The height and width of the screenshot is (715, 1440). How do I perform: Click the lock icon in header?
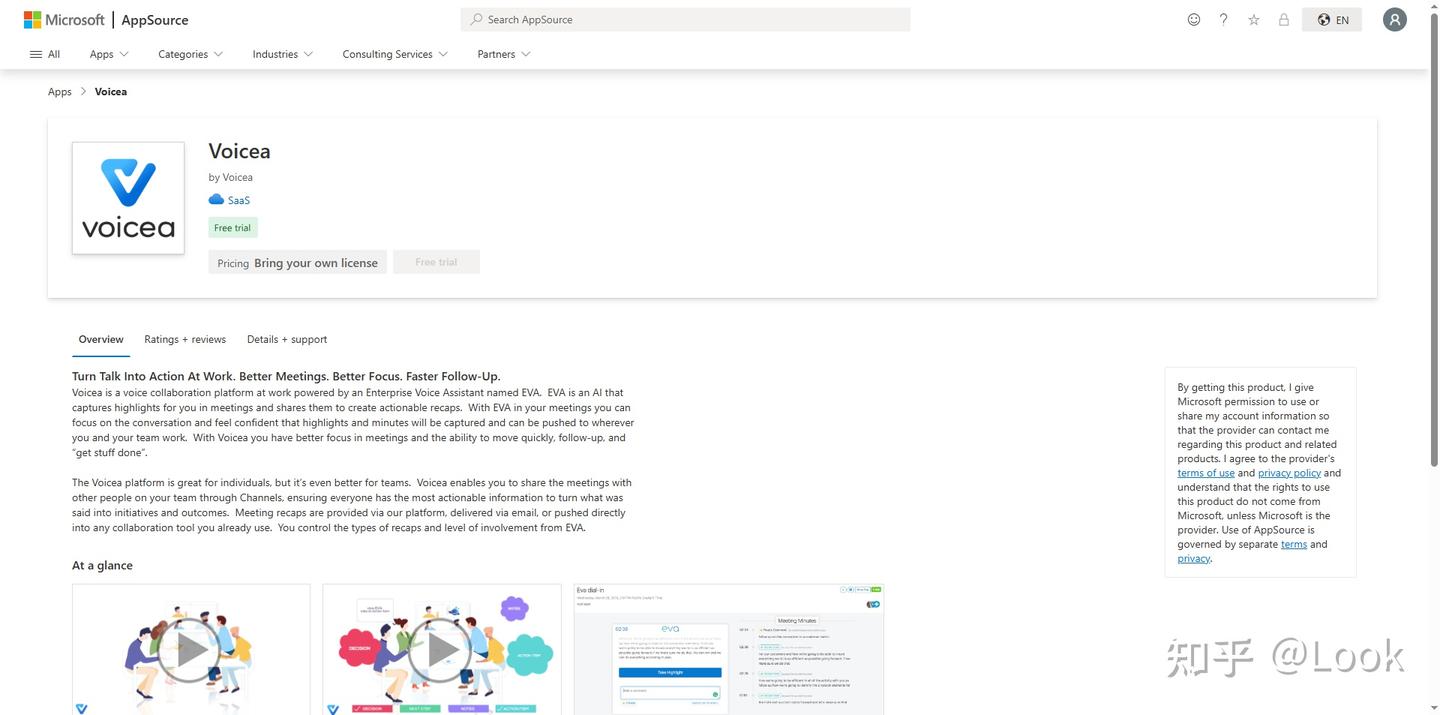[1283, 19]
